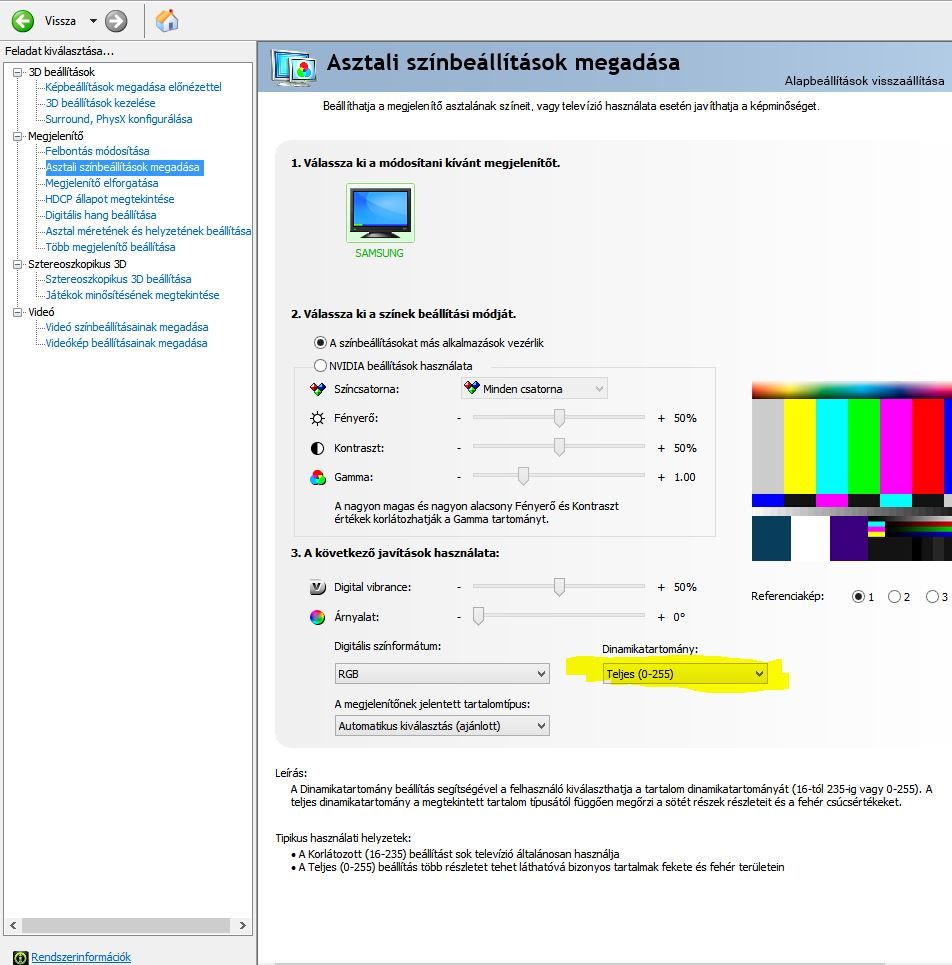Collapse the 'Videó' tree node
Screen dimensions: 952x965
tap(17, 312)
